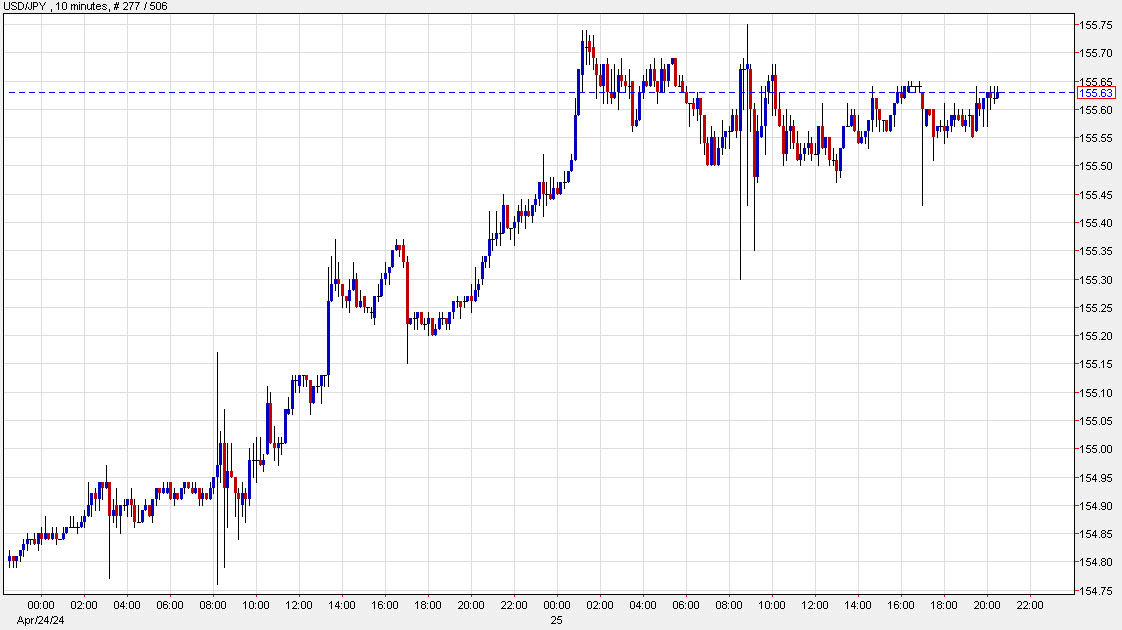Click the 155.15 price axis label

[x=1096, y=364]
